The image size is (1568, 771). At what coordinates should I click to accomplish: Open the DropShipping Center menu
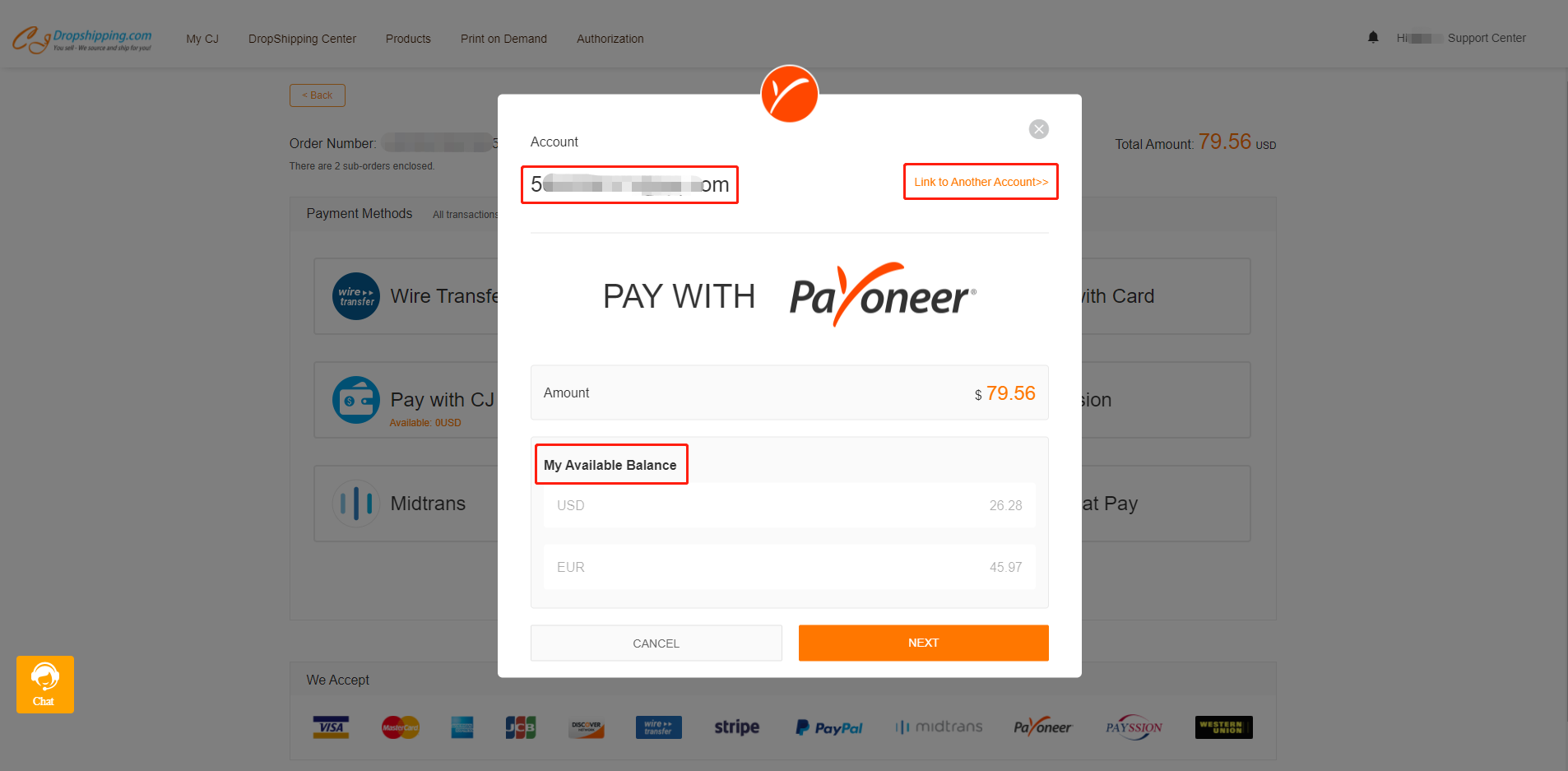point(302,39)
